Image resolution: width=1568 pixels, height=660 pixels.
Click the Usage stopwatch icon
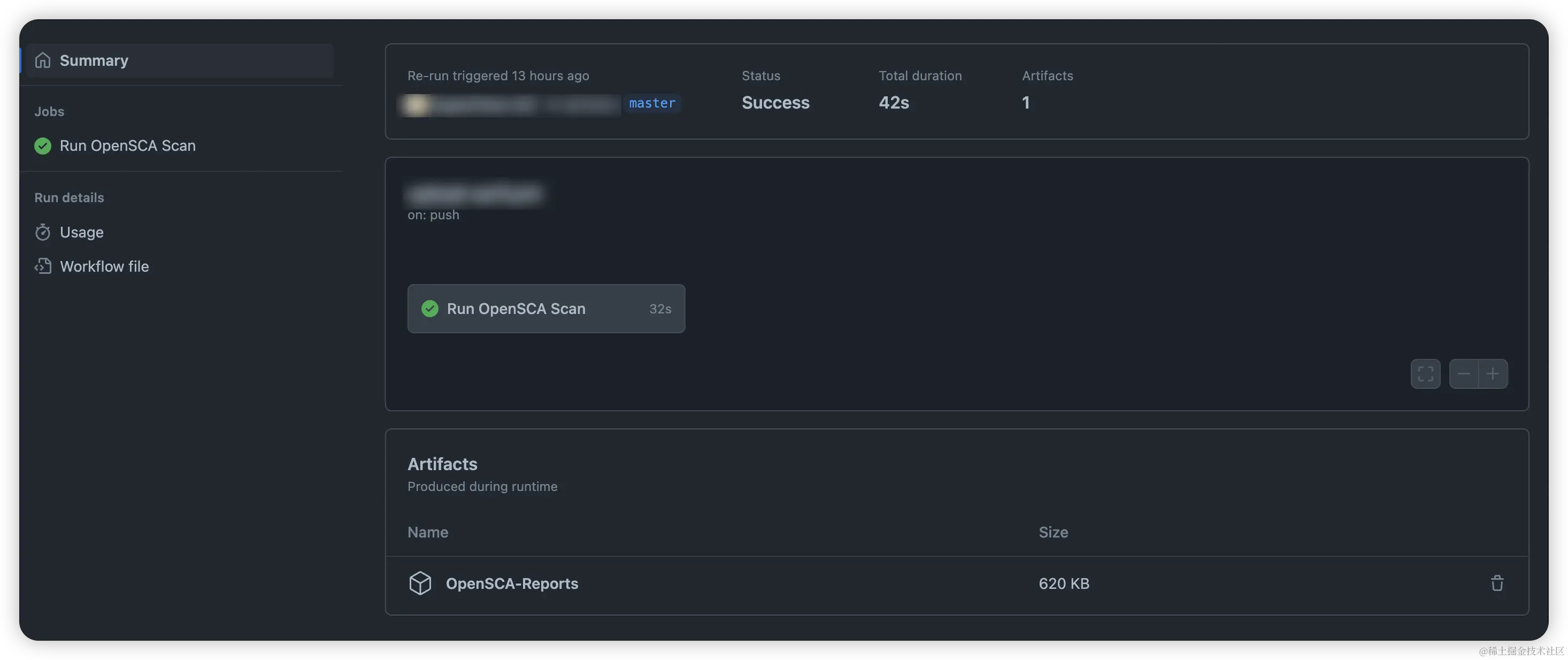(43, 233)
